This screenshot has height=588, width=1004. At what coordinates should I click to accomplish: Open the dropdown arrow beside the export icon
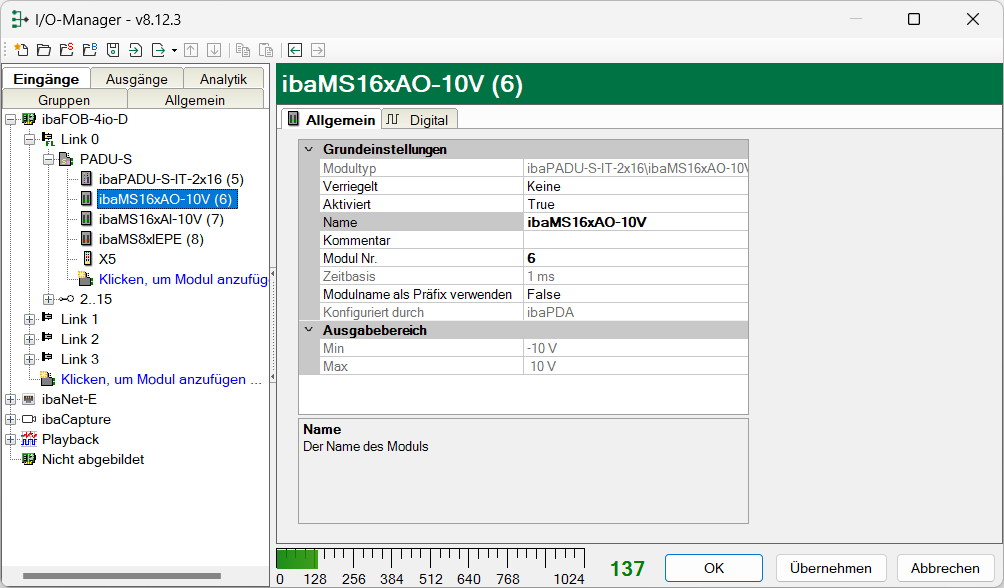(174, 50)
